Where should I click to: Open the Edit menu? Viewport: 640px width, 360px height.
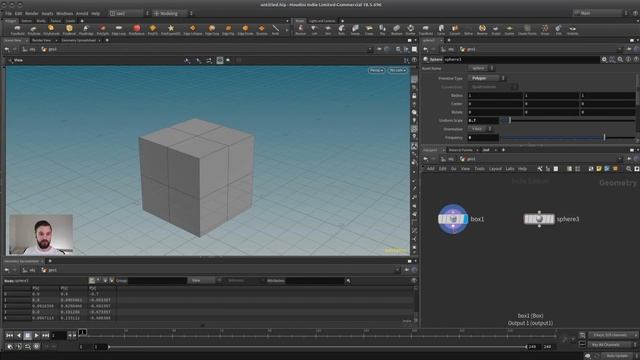tap(18, 13)
